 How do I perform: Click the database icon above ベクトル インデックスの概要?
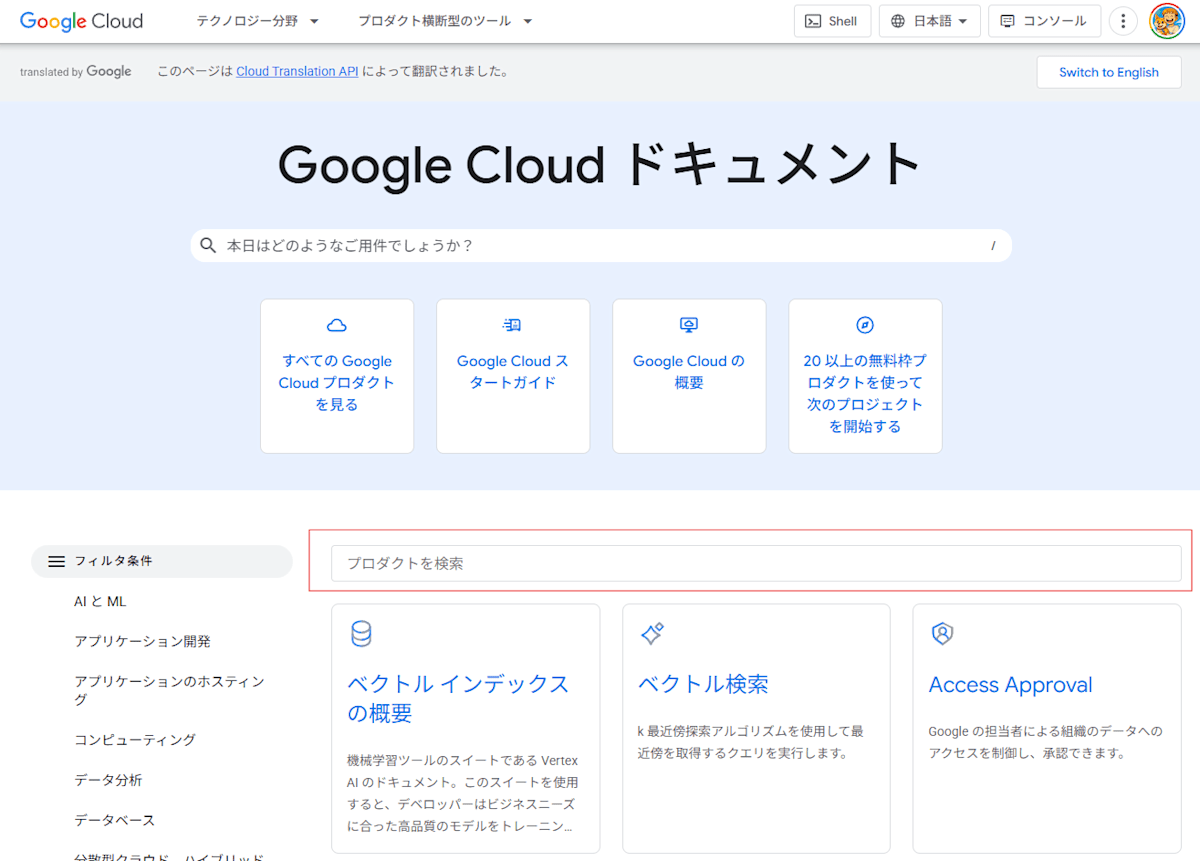pyautogui.click(x=361, y=633)
